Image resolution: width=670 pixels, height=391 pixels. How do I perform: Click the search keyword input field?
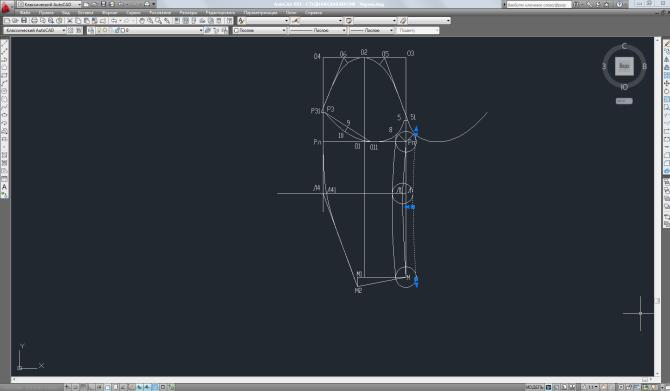click(x=538, y=4)
